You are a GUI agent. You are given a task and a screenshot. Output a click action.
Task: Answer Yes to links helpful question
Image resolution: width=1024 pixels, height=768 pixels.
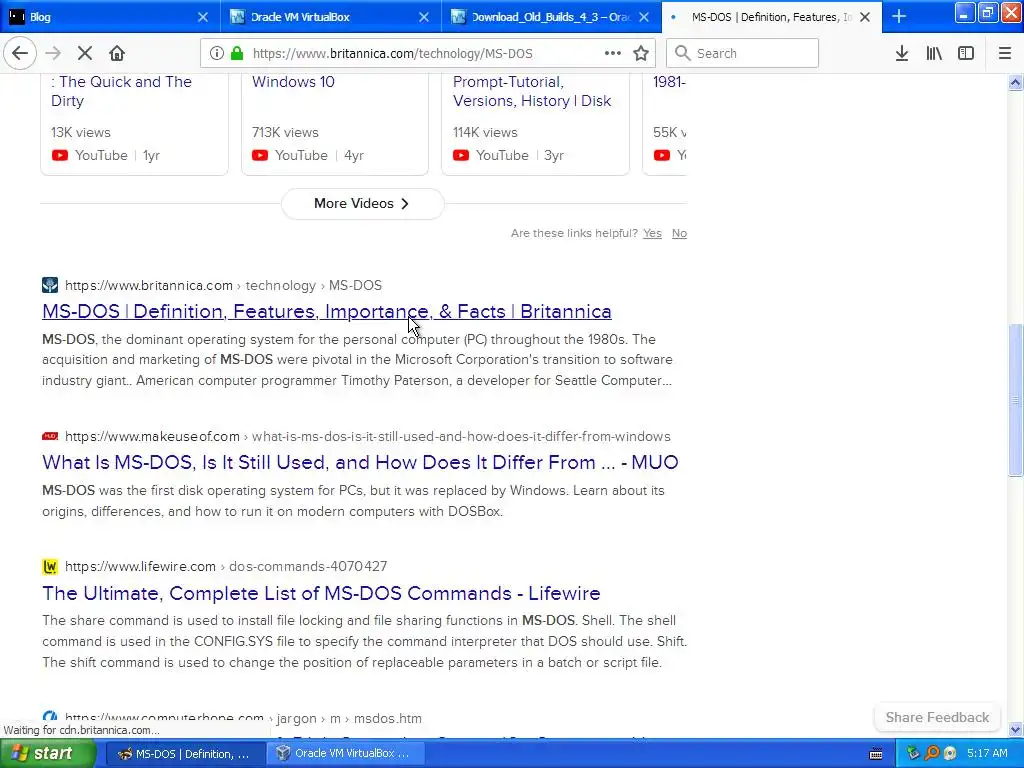point(652,233)
